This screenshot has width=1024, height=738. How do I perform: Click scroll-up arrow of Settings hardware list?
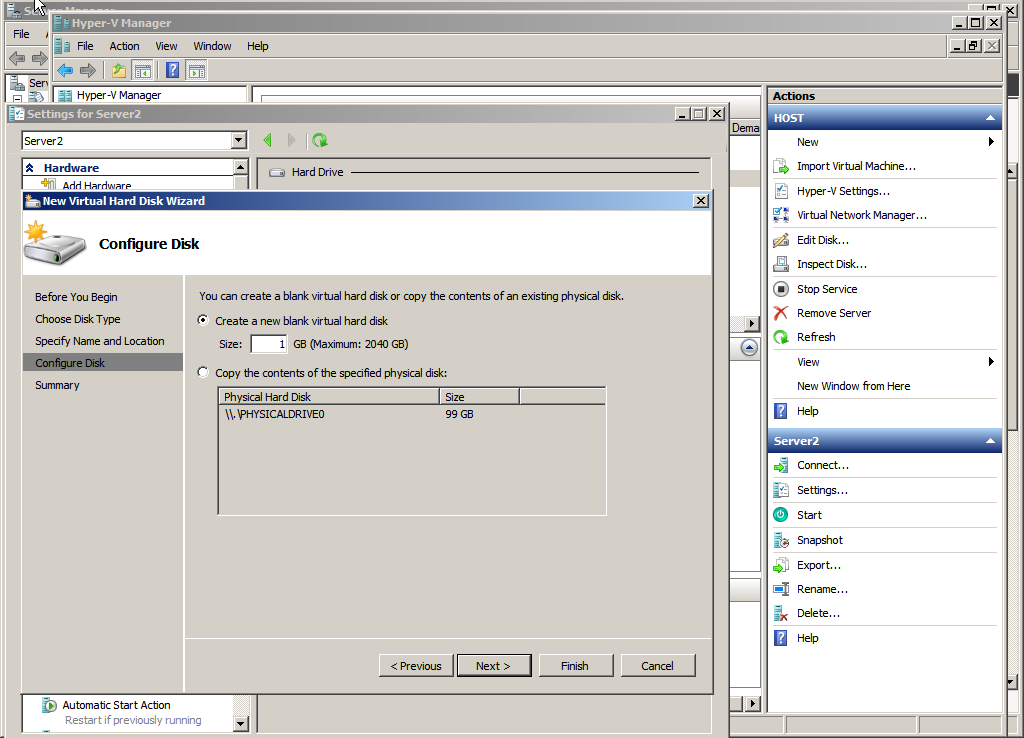[x=240, y=167]
